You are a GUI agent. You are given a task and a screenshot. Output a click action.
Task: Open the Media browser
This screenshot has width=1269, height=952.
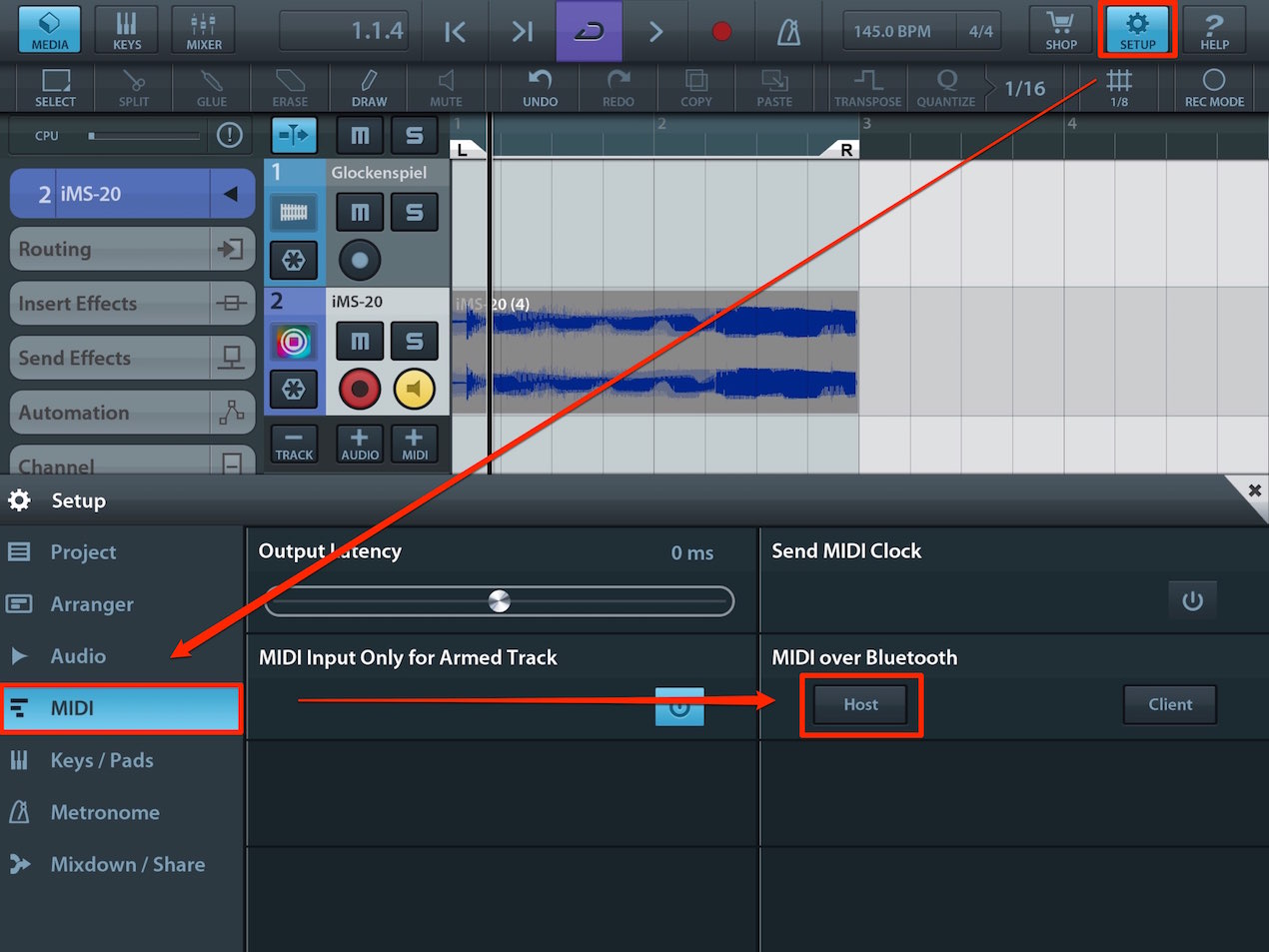click(49, 29)
